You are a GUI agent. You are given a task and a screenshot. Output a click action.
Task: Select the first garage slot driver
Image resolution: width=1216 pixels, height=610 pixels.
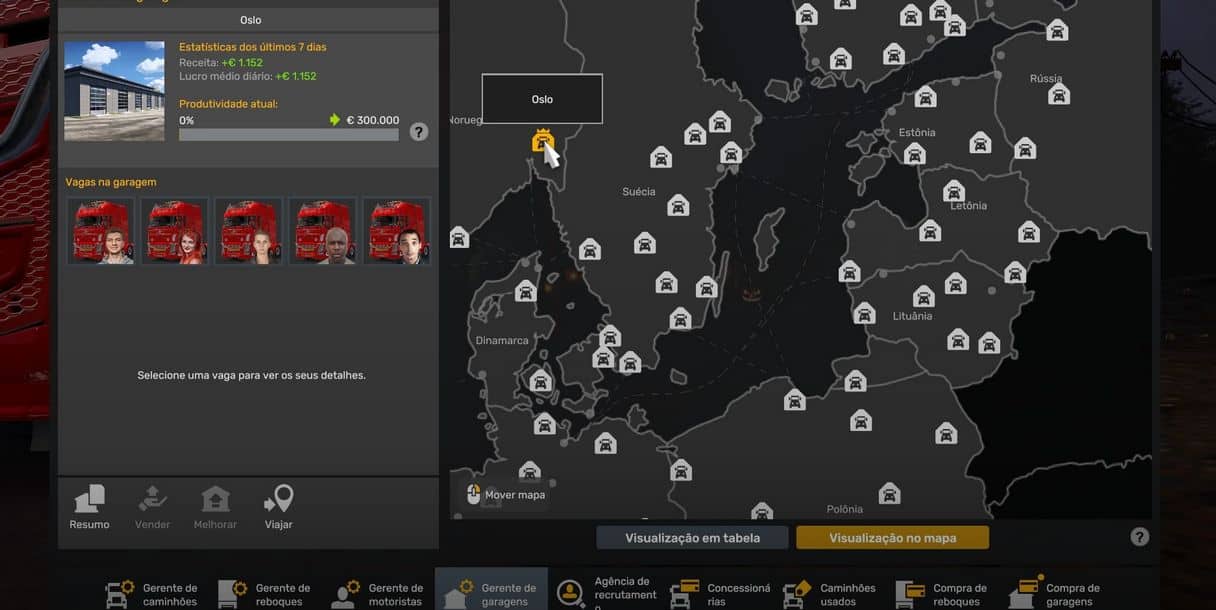(101, 231)
